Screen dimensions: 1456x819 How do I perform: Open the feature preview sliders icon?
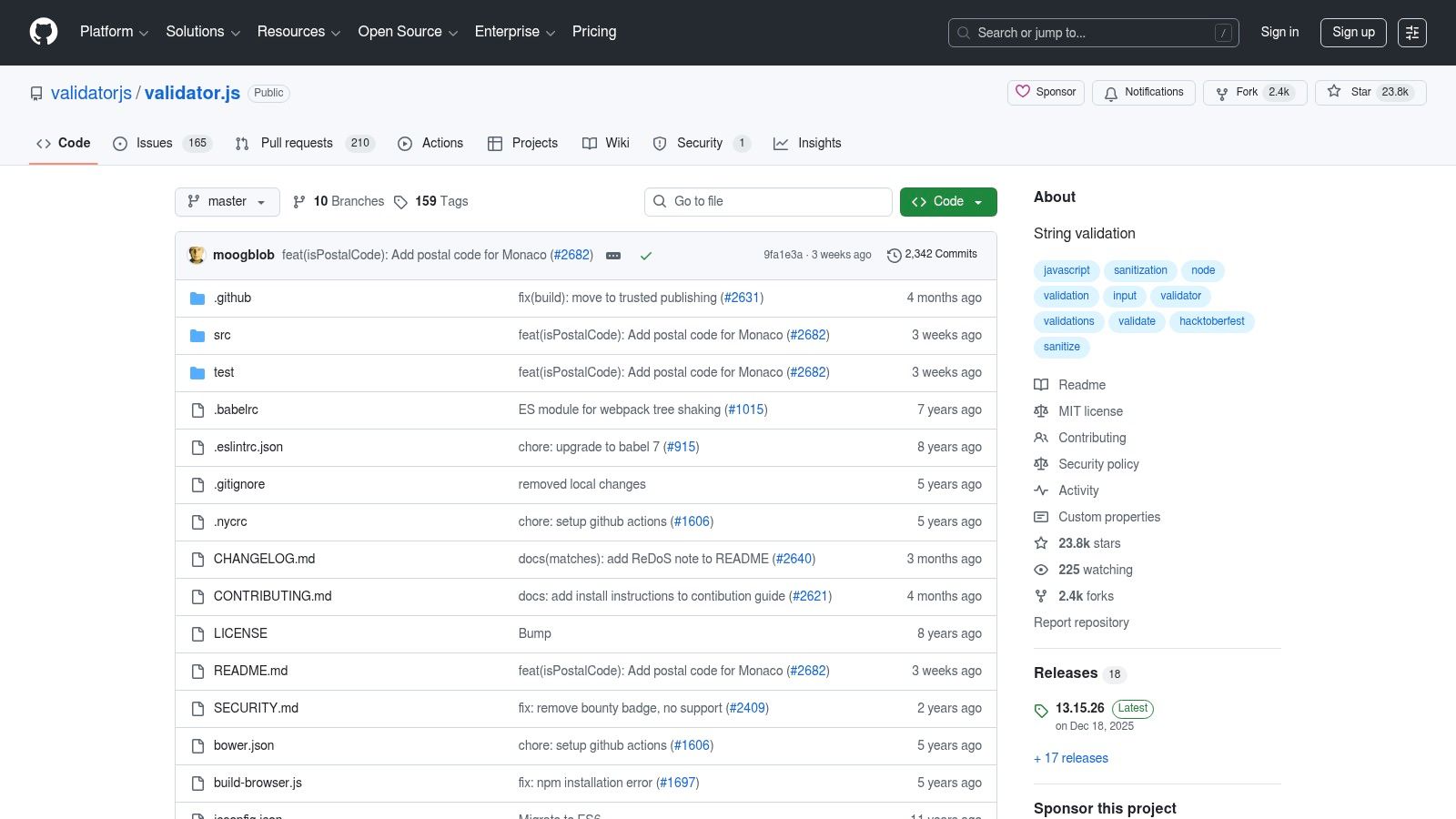tap(1412, 32)
